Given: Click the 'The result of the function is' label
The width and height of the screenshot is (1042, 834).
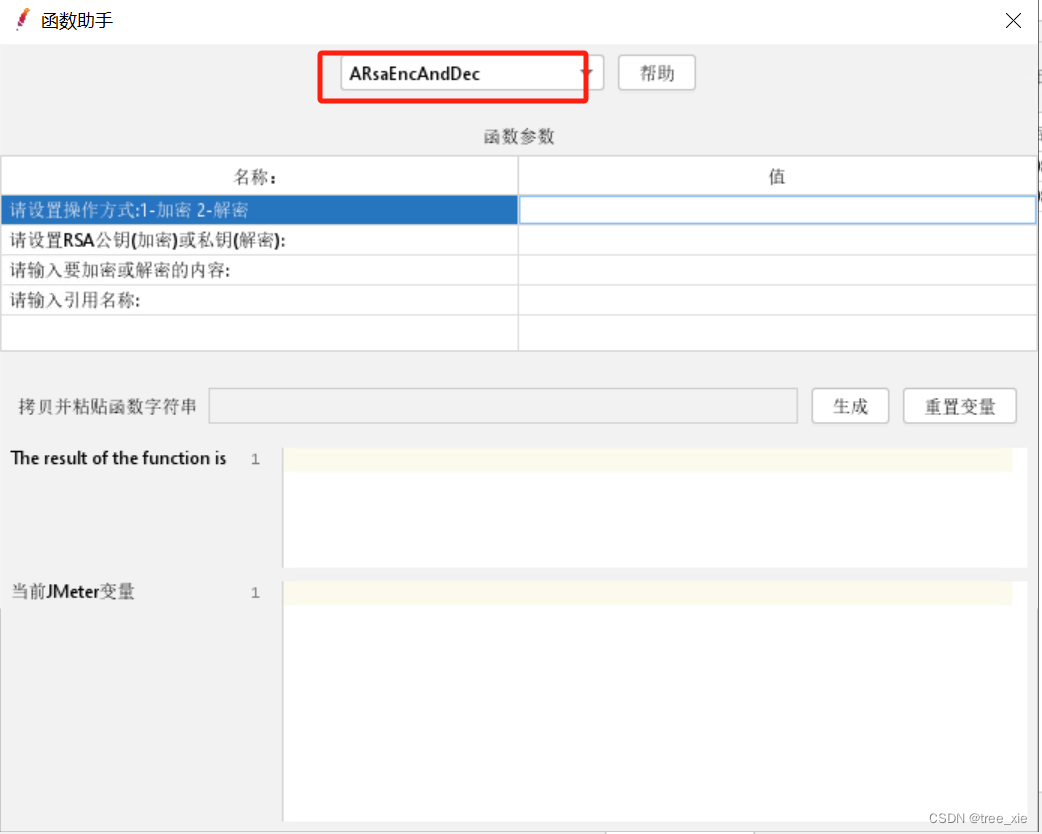Looking at the screenshot, I should tap(118, 458).
